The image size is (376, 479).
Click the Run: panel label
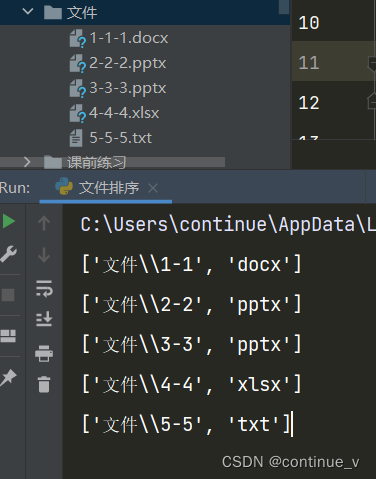click(15, 188)
